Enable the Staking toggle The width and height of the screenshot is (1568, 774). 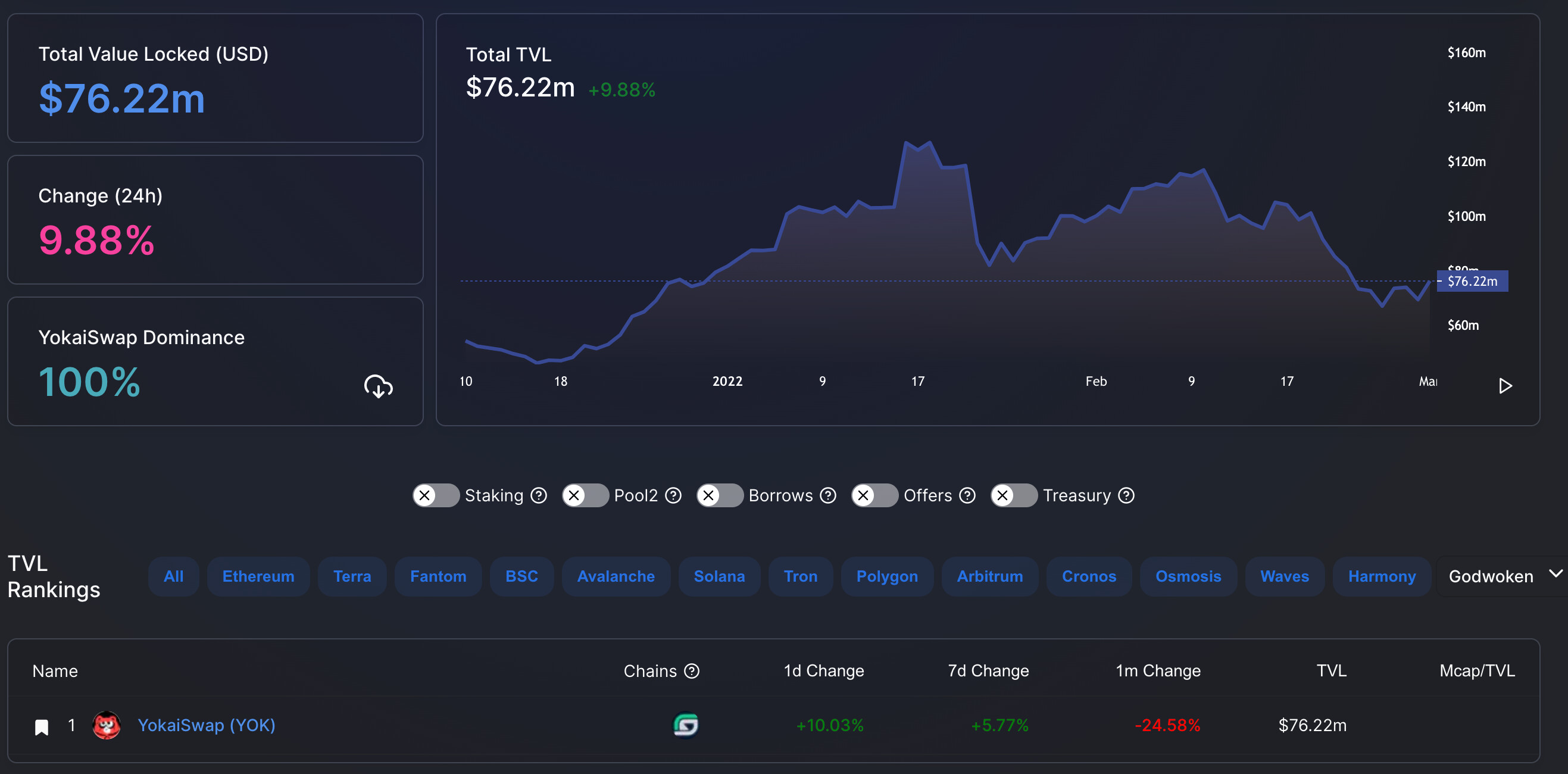tap(436, 495)
